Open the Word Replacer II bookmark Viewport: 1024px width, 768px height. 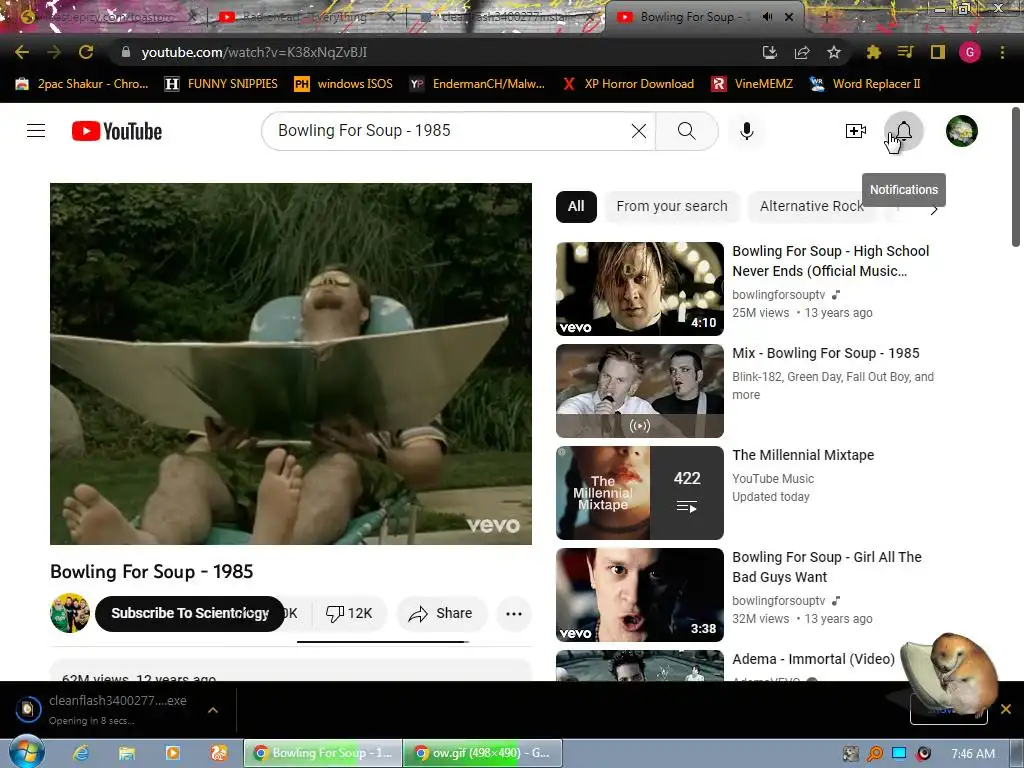coord(865,84)
